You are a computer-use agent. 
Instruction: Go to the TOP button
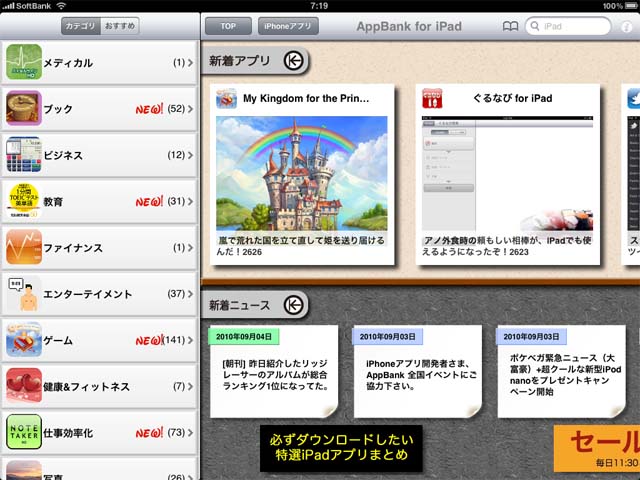(x=228, y=26)
